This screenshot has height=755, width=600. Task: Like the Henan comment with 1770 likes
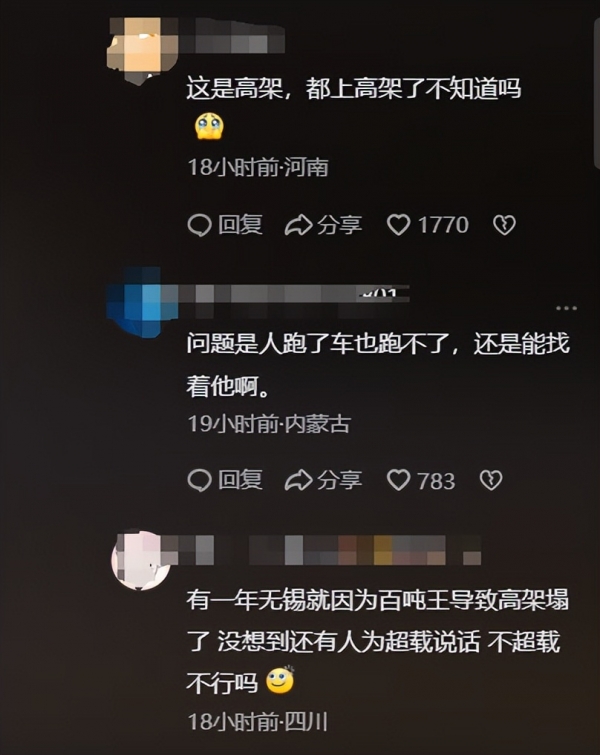click(399, 225)
